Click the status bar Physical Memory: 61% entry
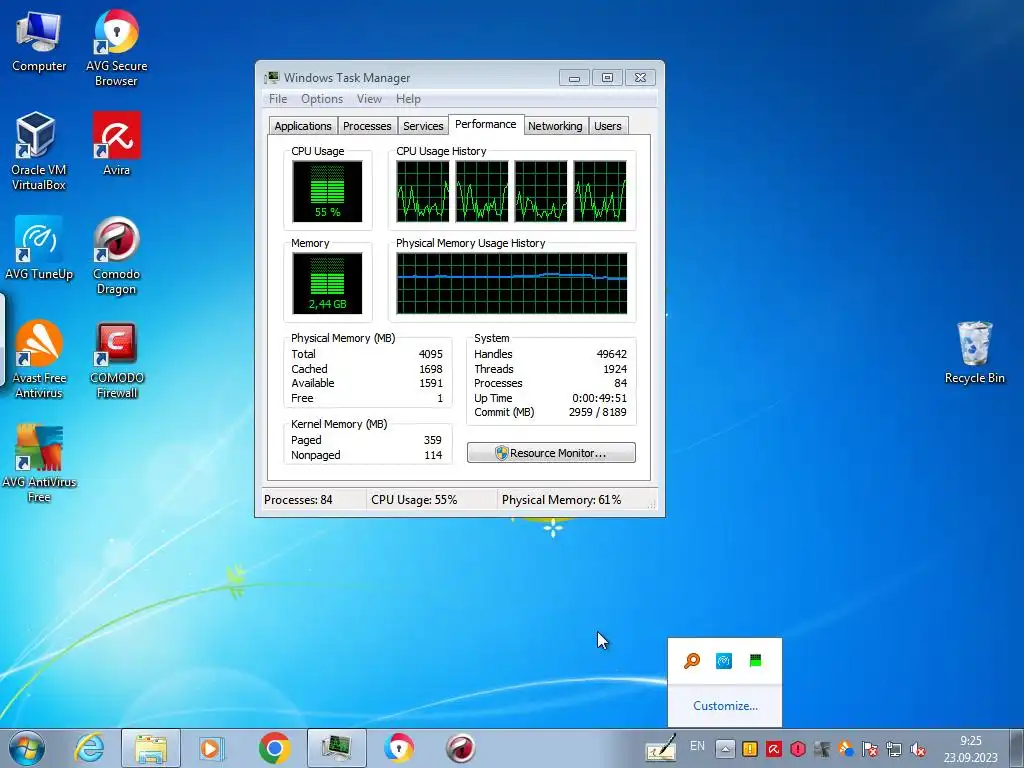 click(562, 500)
